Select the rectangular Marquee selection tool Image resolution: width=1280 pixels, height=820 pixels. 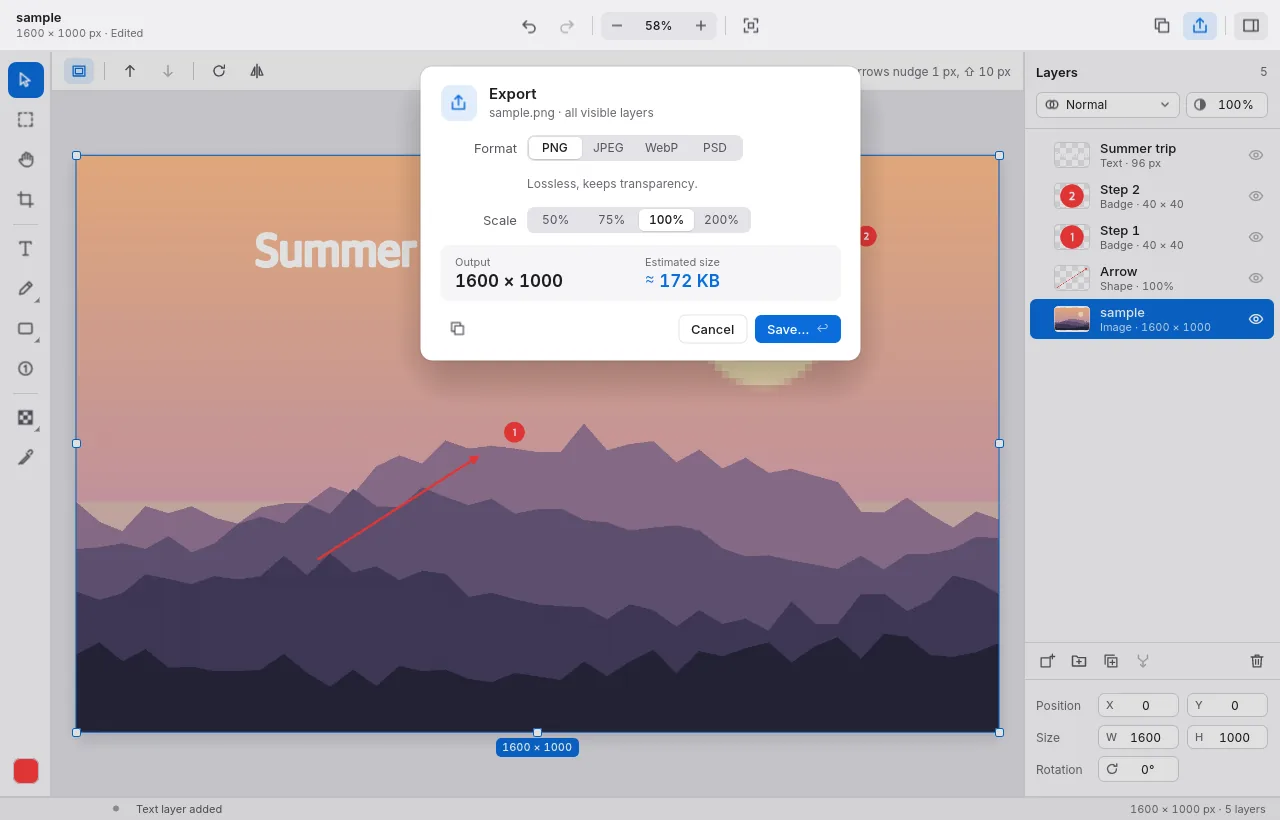coord(26,120)
